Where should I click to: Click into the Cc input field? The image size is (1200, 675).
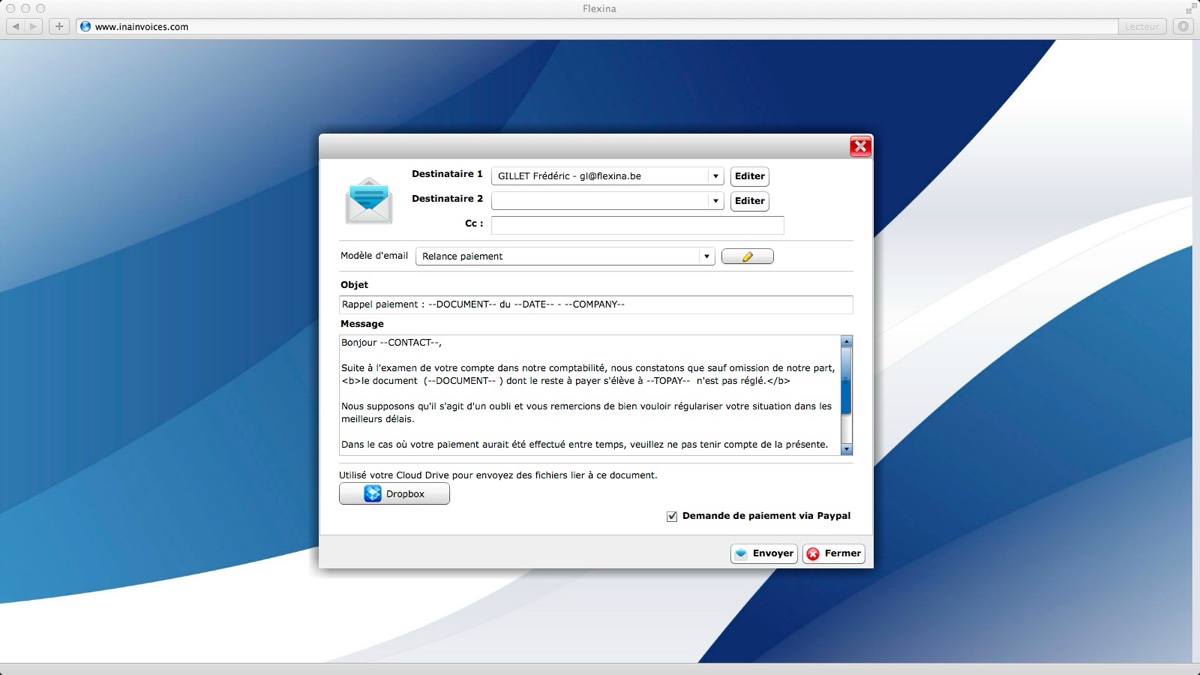click(x=637, y=225)
